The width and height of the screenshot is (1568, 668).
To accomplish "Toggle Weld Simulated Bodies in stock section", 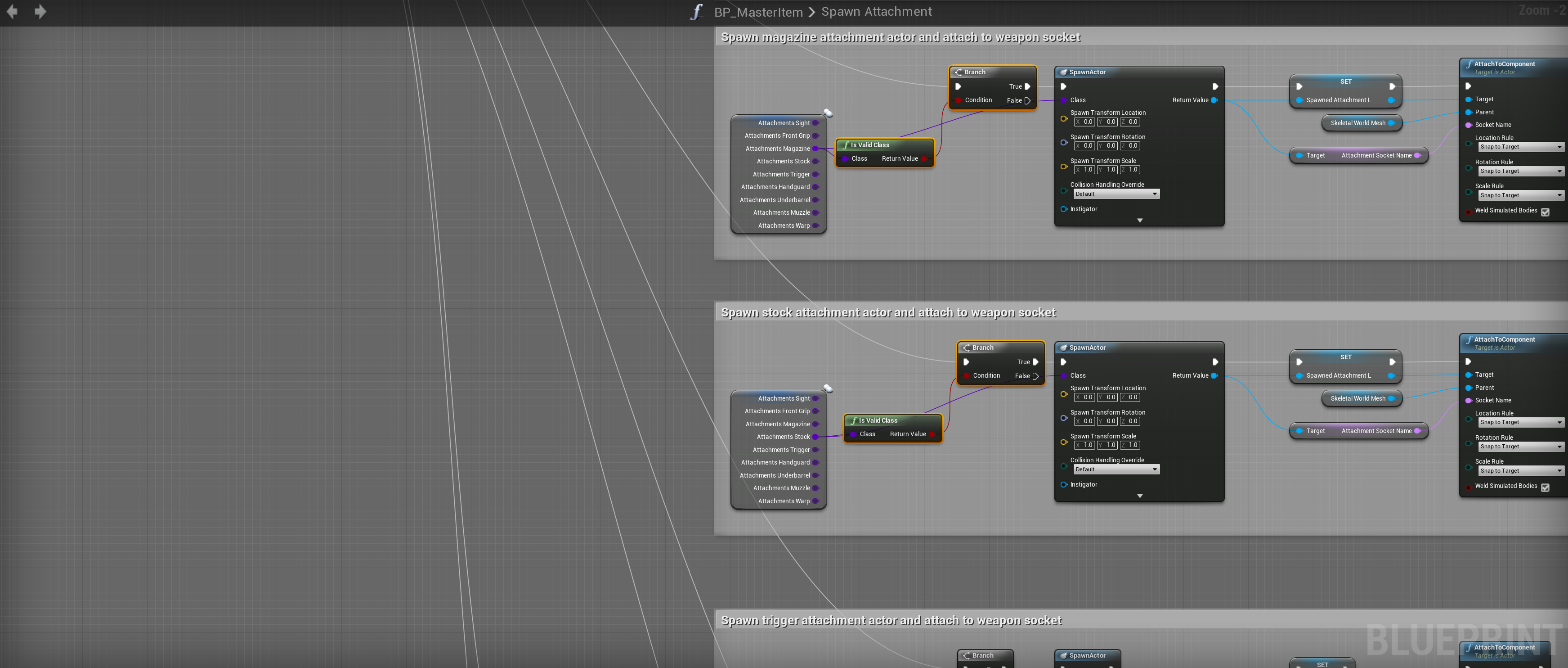I will coord(1545,487).
